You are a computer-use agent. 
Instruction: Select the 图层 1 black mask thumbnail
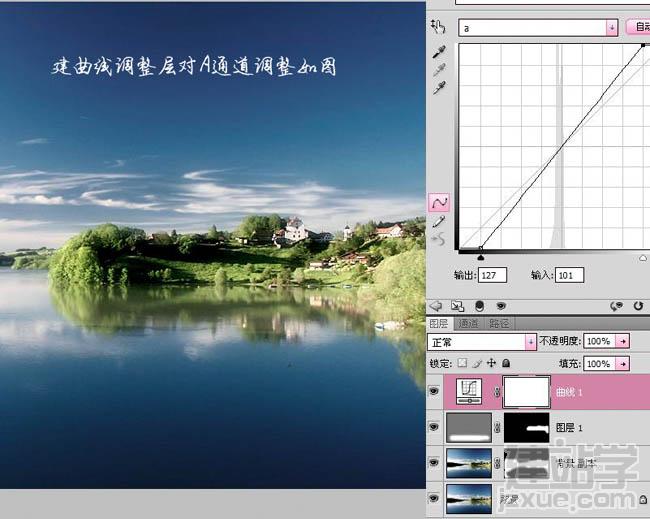(x=526, y=427)
